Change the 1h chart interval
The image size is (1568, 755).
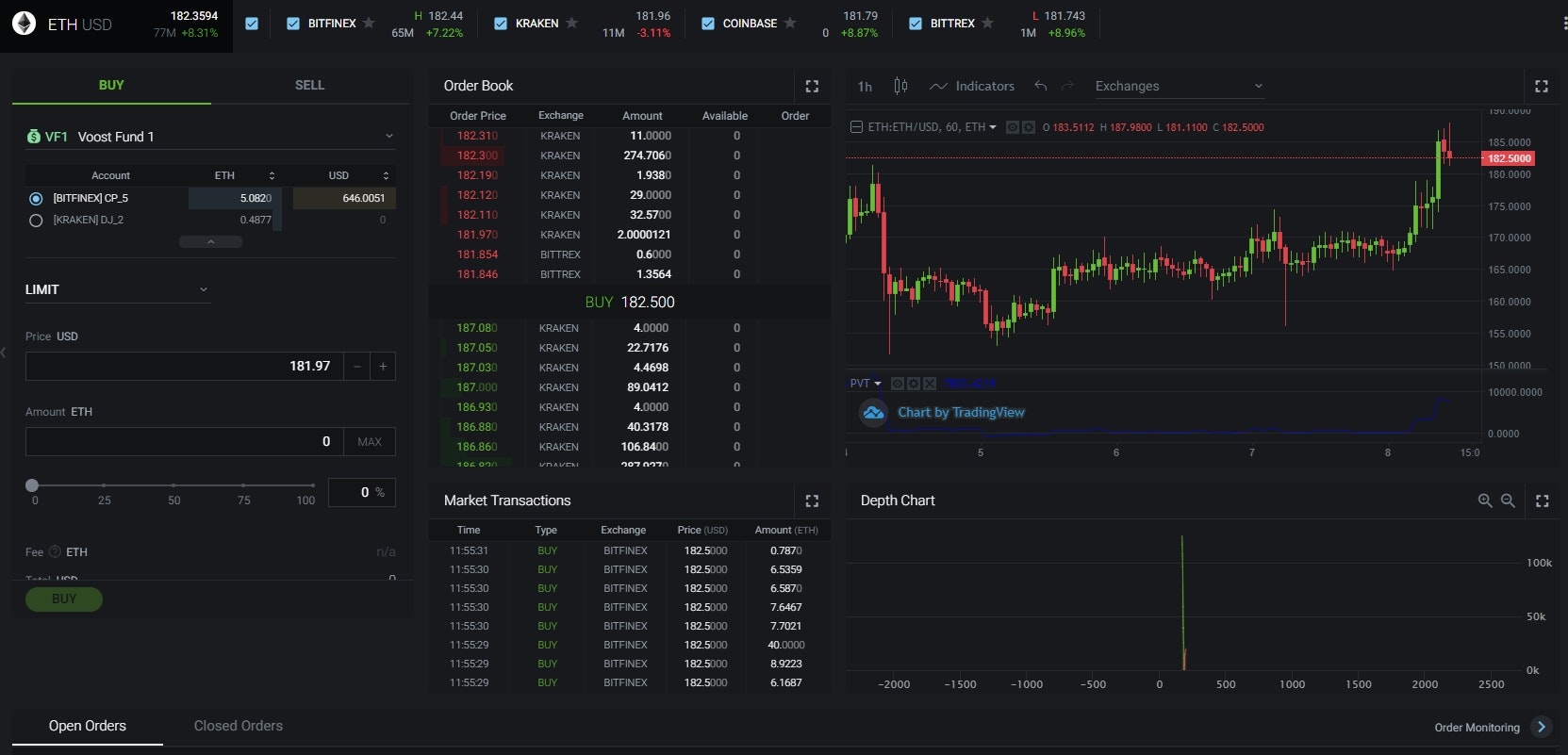pyautogui.click(x=865, y=87)
